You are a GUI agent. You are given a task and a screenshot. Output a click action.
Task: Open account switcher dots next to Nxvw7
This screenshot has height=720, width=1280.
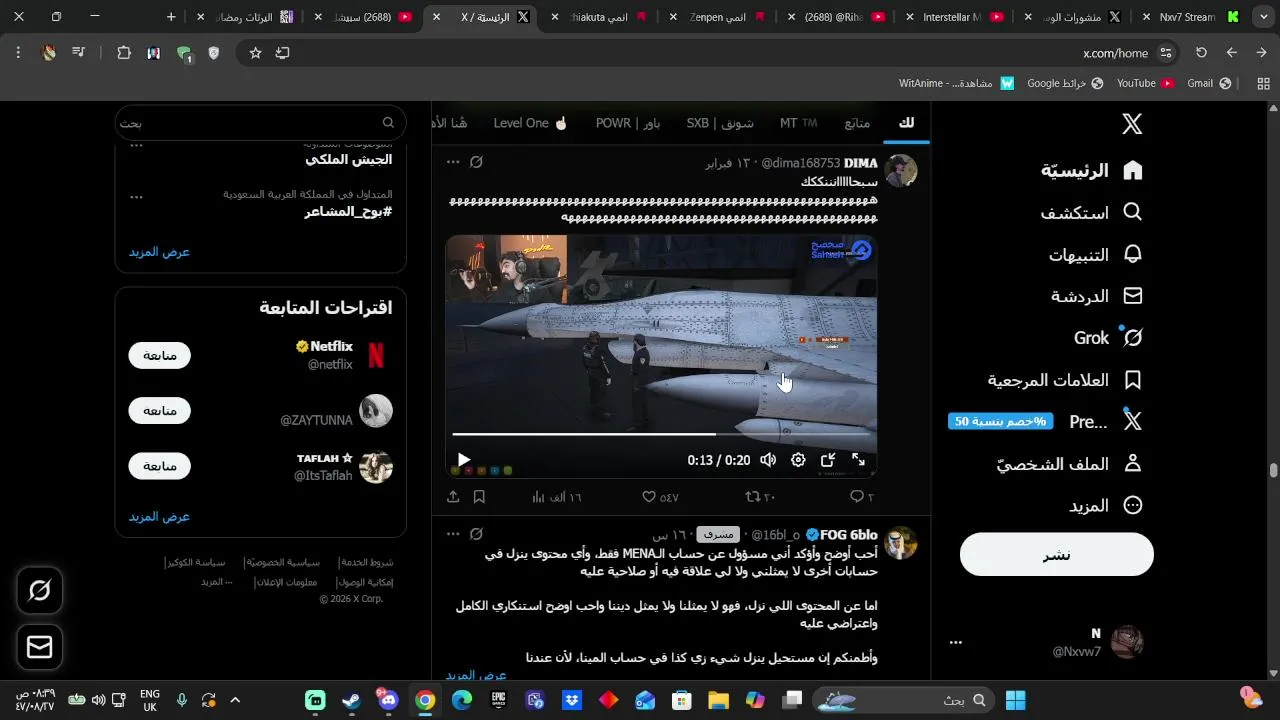tap(955, 643)
